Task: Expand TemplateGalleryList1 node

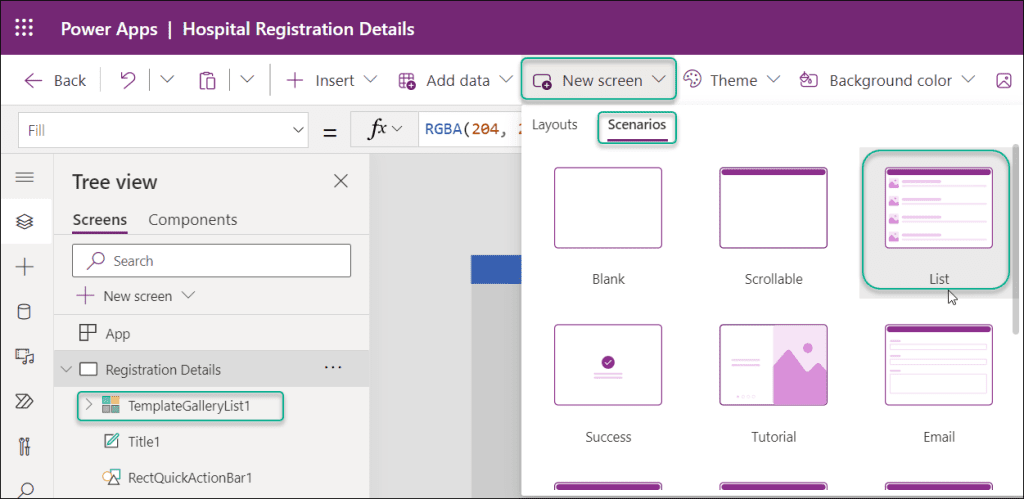Action: 89,406
